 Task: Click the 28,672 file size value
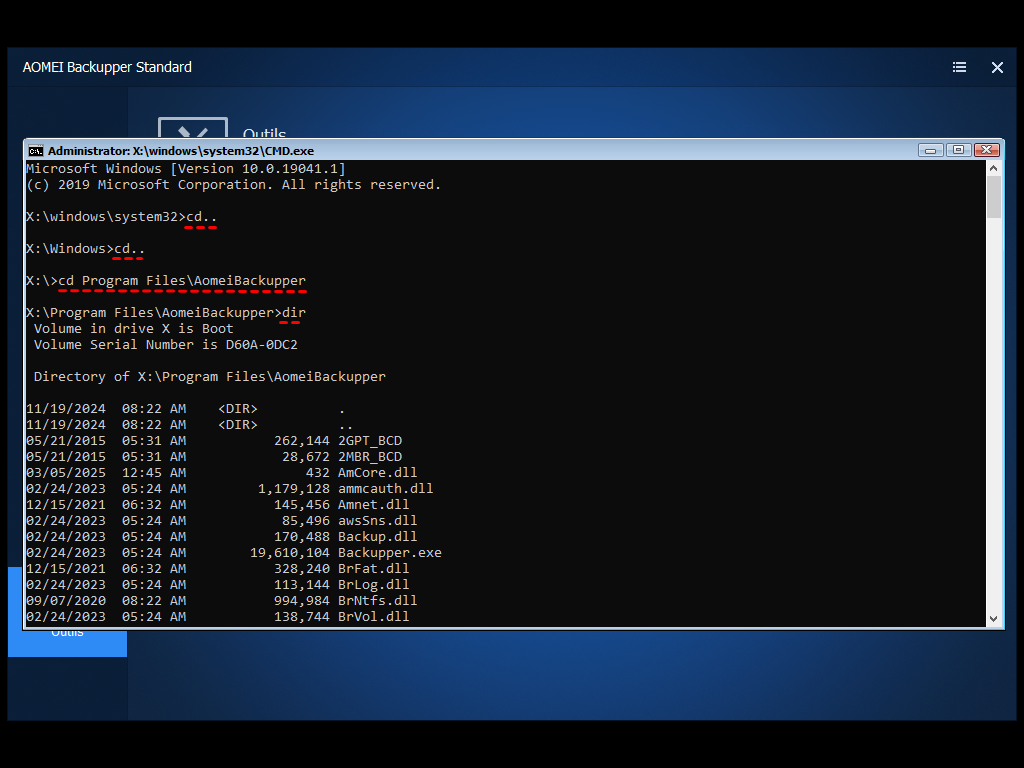pyautogui.click(x=306, y=456)
